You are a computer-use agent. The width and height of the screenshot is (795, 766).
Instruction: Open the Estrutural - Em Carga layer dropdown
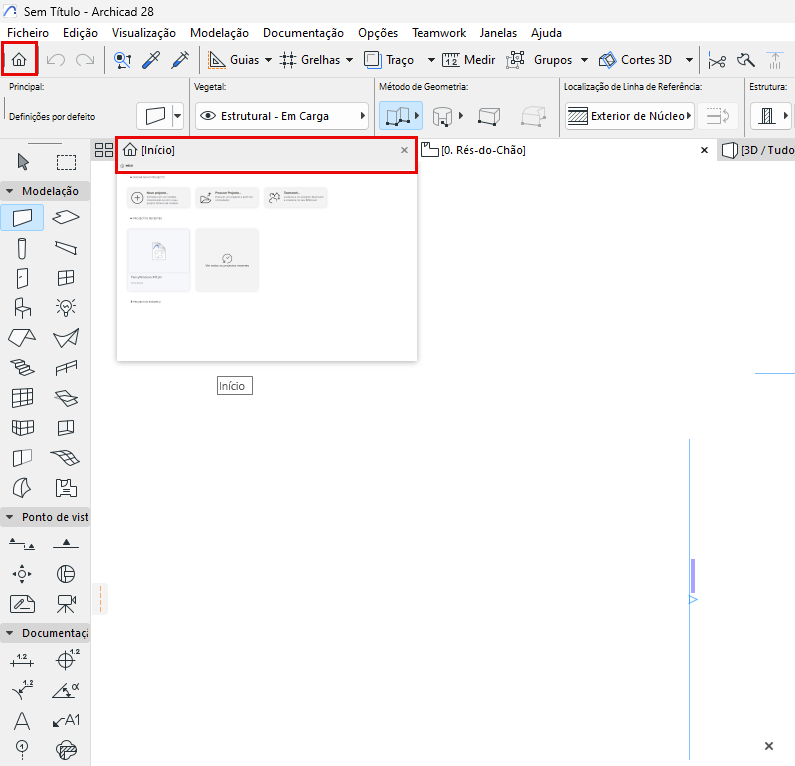pos(282,116)
